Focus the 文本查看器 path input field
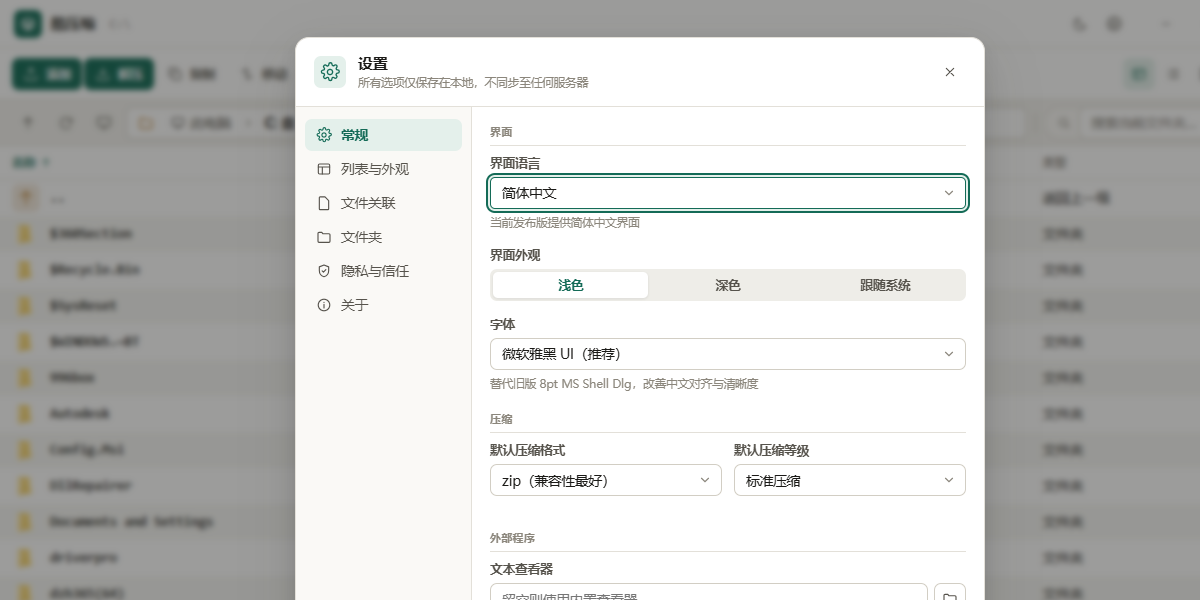The width and height of the screenshot is (1200, 600). 709,594
